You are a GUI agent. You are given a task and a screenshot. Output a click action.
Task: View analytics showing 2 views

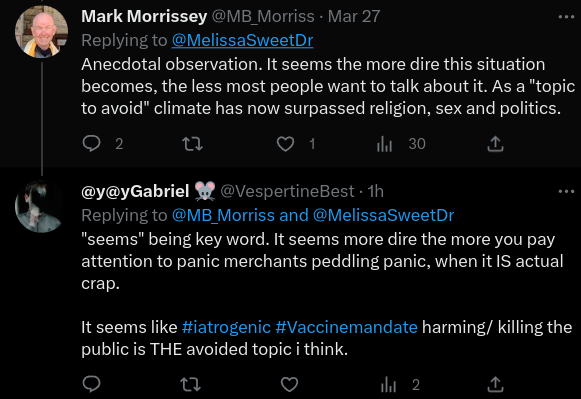[x=400, y=385]
